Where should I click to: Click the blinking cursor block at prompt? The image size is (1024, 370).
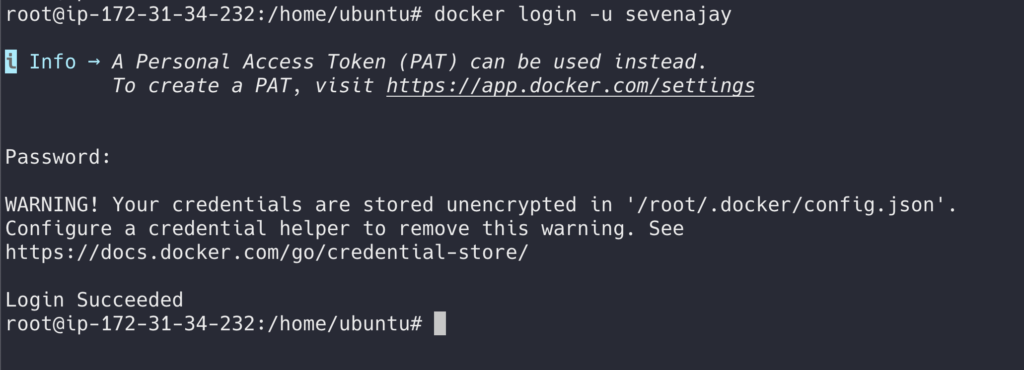440,323
